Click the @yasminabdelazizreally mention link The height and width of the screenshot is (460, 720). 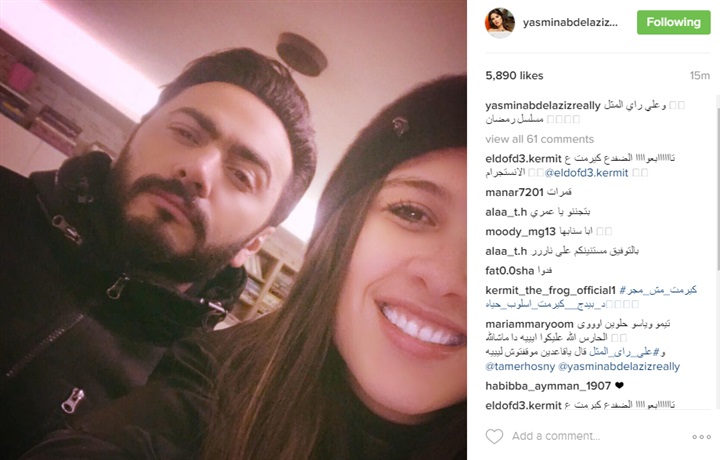[x=619, y=367]
